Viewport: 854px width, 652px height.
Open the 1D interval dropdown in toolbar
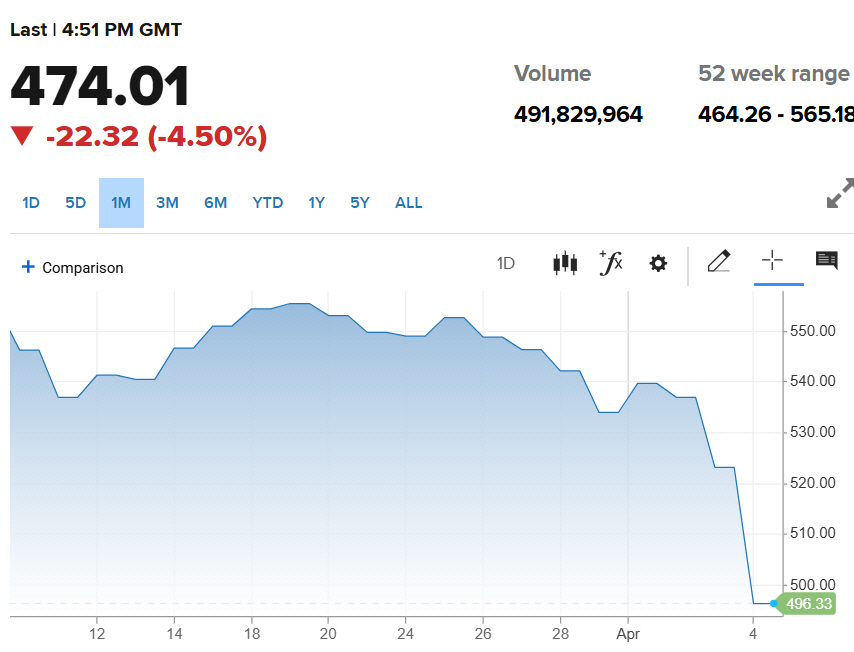click(x=506, y=264)
